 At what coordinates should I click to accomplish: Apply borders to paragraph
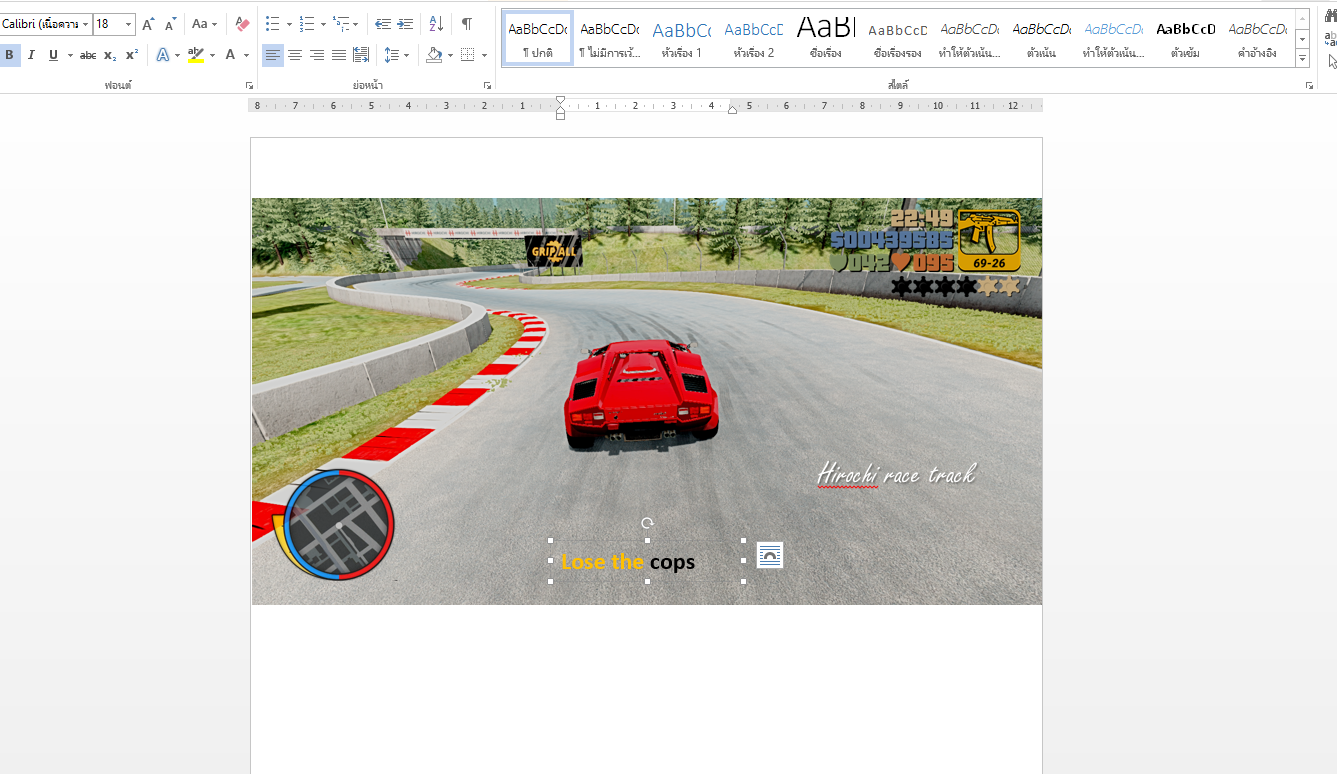(x=468, y=55)
